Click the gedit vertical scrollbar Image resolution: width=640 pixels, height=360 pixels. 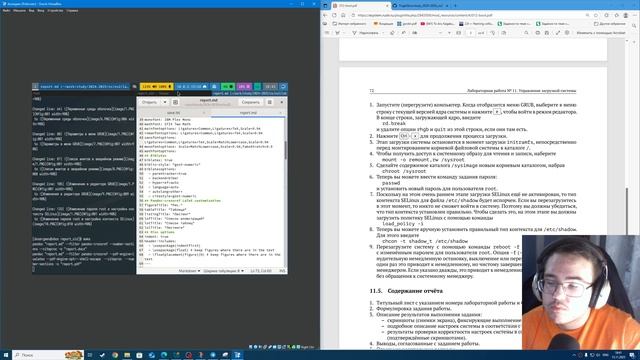[x=286, y=149]
